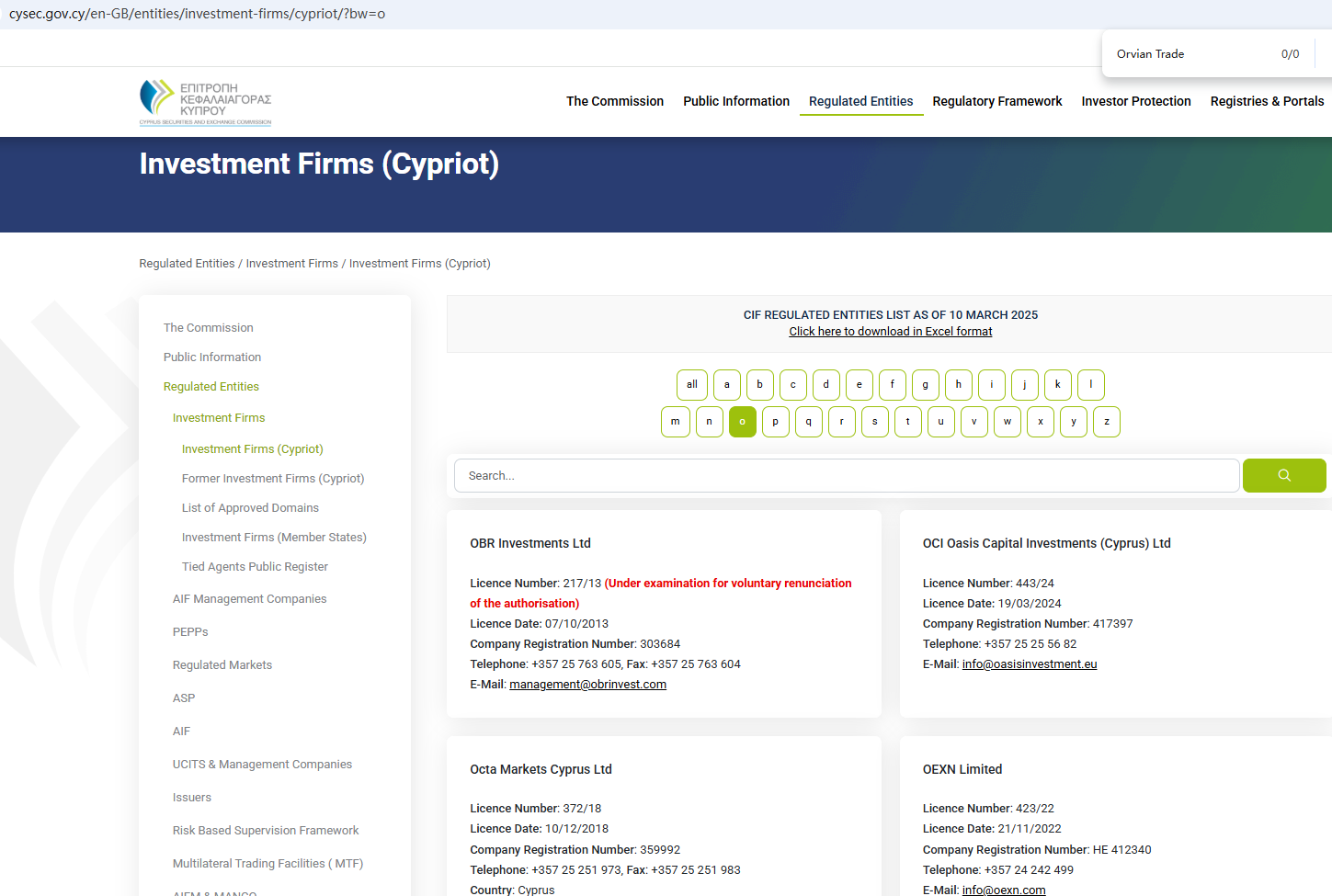
Task: Open Regulated Entities top menu
Action: click(860, 101)
